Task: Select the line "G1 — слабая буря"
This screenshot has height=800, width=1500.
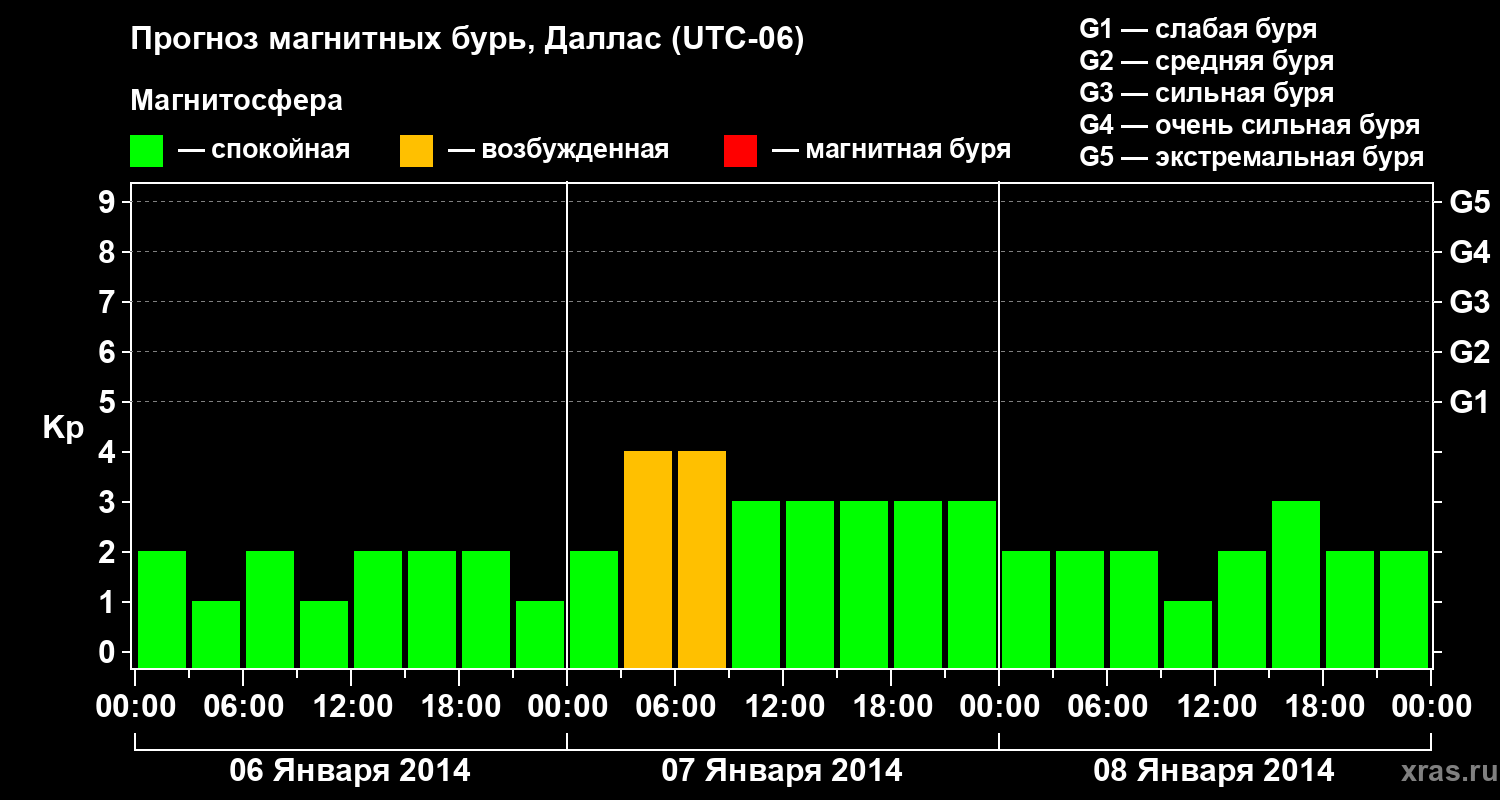Action: 1198,29
